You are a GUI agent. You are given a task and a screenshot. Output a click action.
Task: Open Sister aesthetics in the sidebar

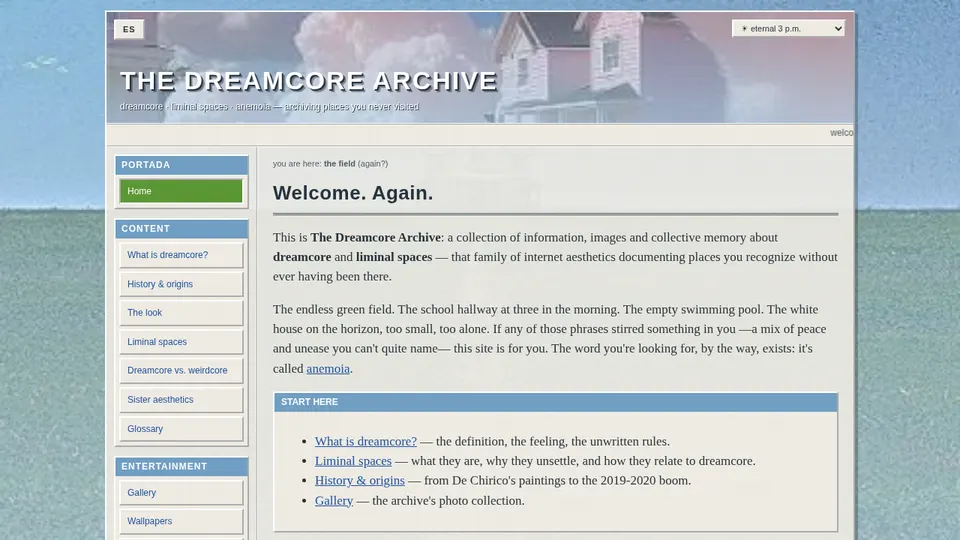(x=181, y=400)
